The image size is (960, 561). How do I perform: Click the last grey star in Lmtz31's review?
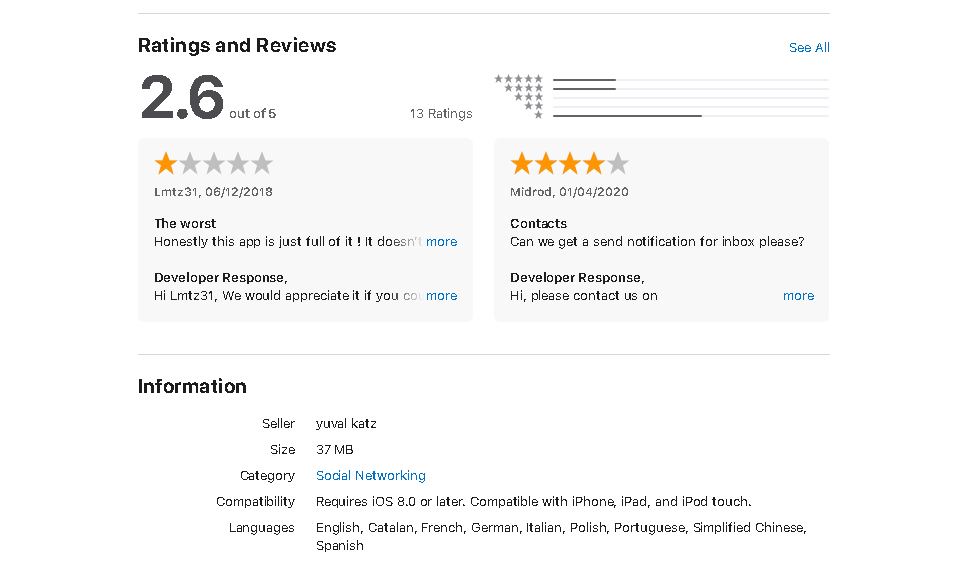click(x=262, y=163)
